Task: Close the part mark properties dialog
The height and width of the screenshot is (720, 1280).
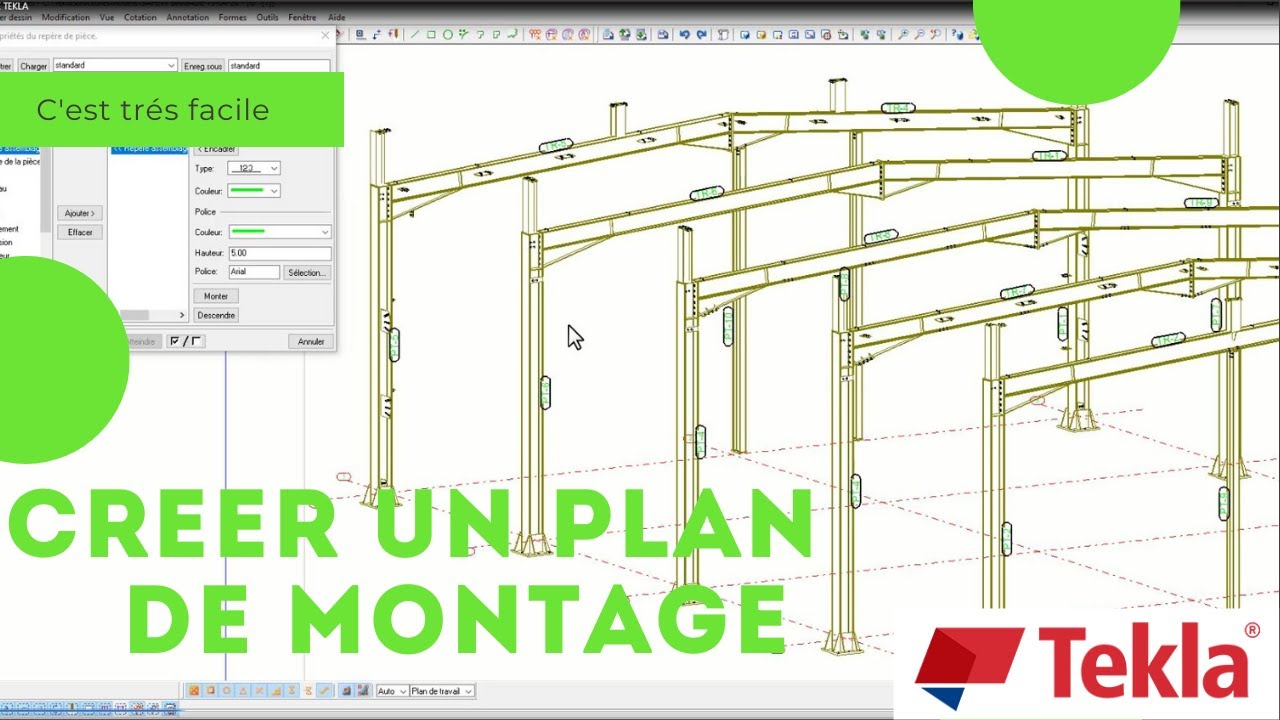Action: coord(325,35)
